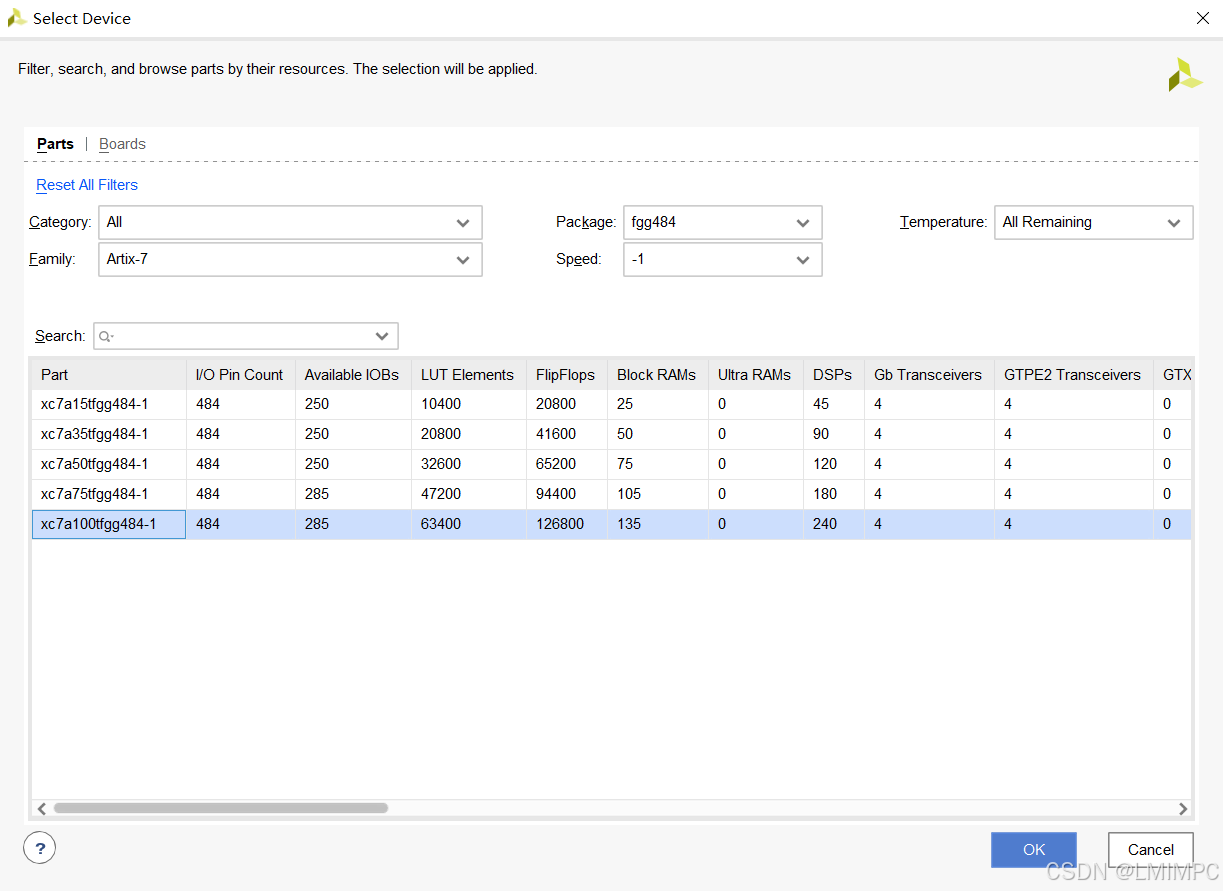The height and width of the screenshot is (891, 1223).
Task: Select part xc7a75tfgg484-1
Action: 94,494
